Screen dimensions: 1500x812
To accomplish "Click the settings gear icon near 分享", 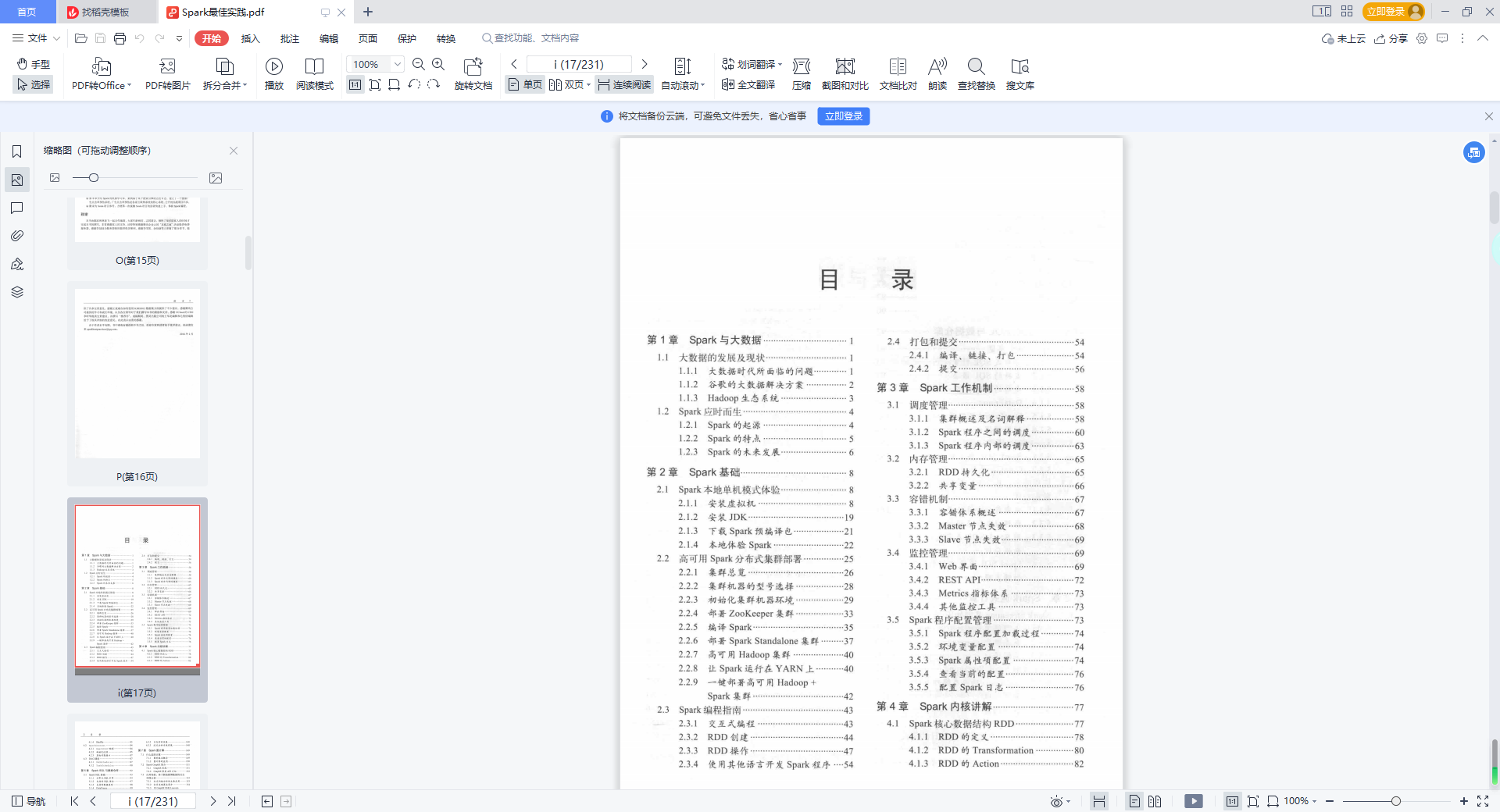I will [x=1422, y=38].
